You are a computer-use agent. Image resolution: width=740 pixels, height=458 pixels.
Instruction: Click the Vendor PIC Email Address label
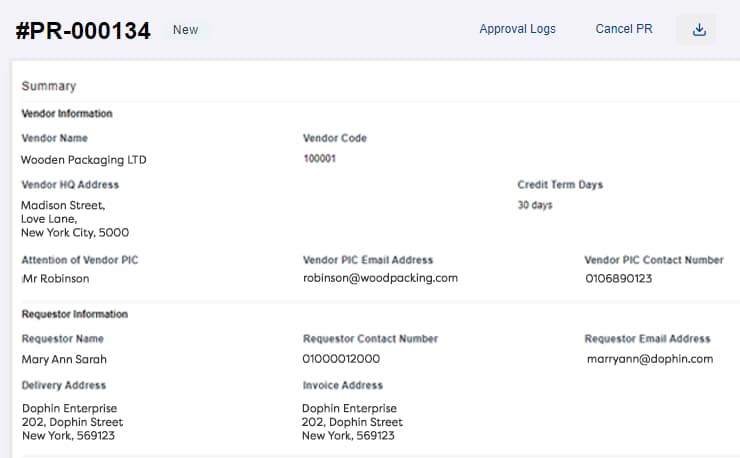(368, 260)
